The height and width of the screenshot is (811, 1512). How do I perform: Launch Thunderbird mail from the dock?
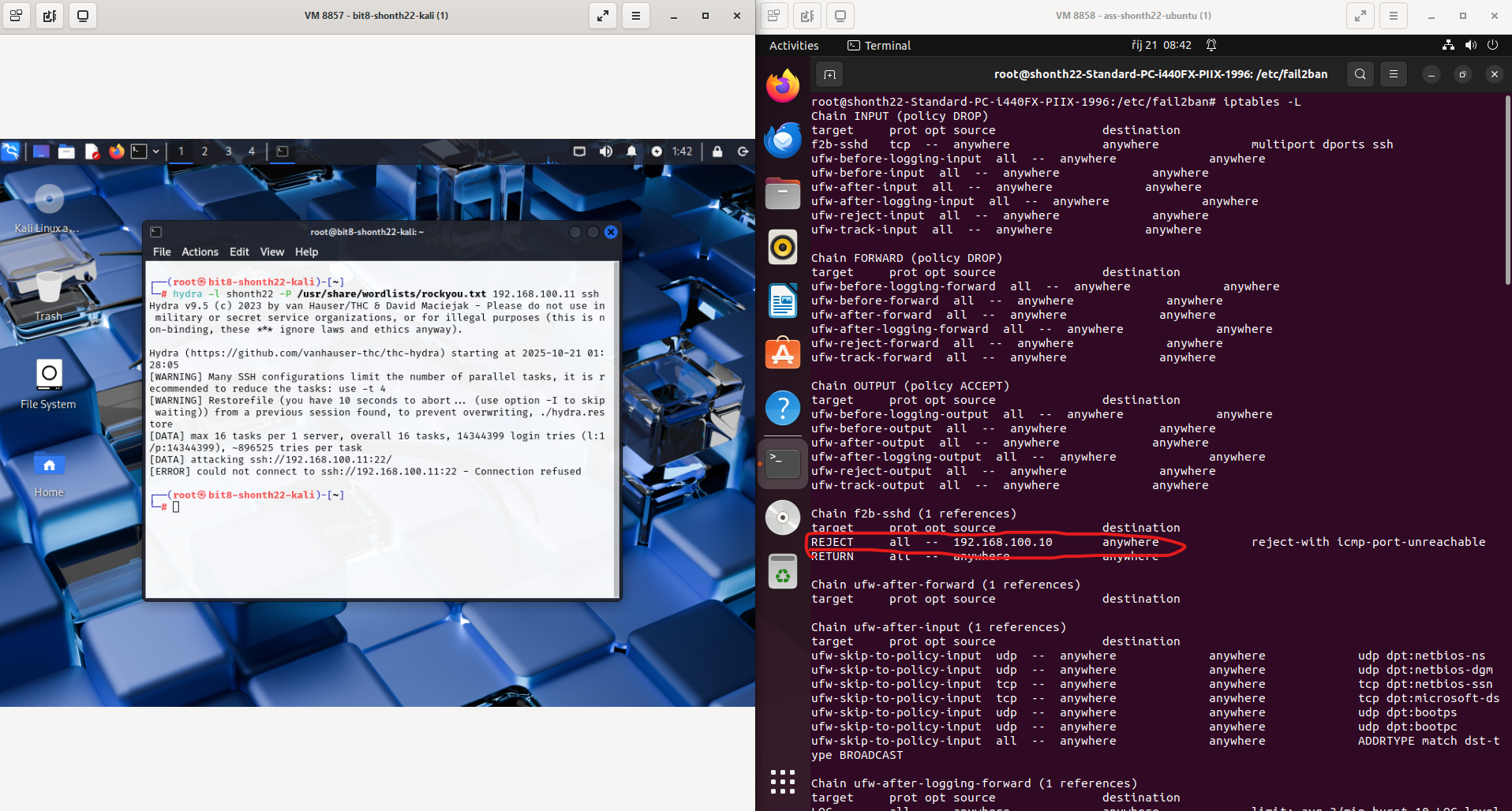click(x=782, y=140)
